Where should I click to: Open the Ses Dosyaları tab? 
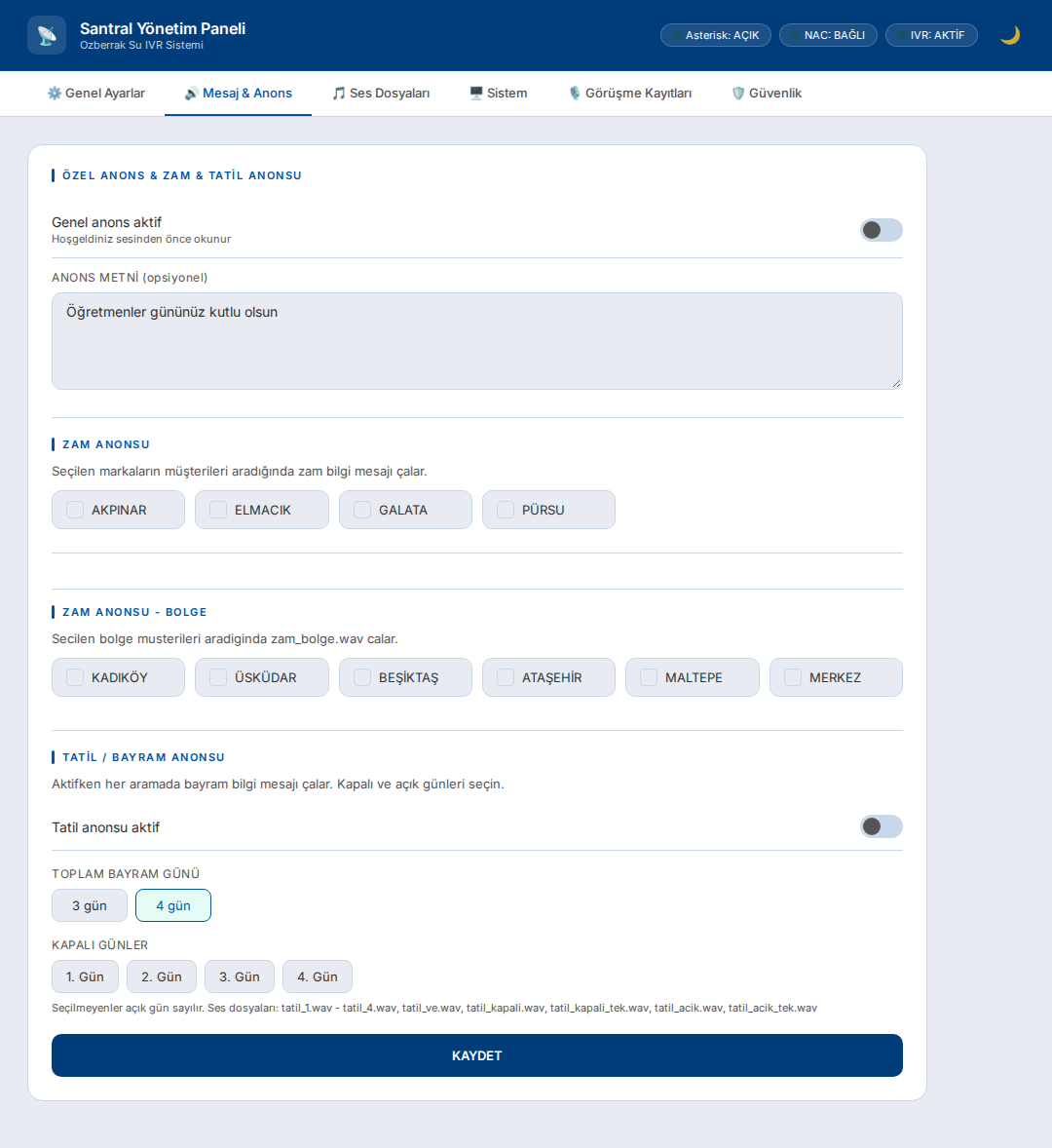pyautogui.click(x=381, y=93)
